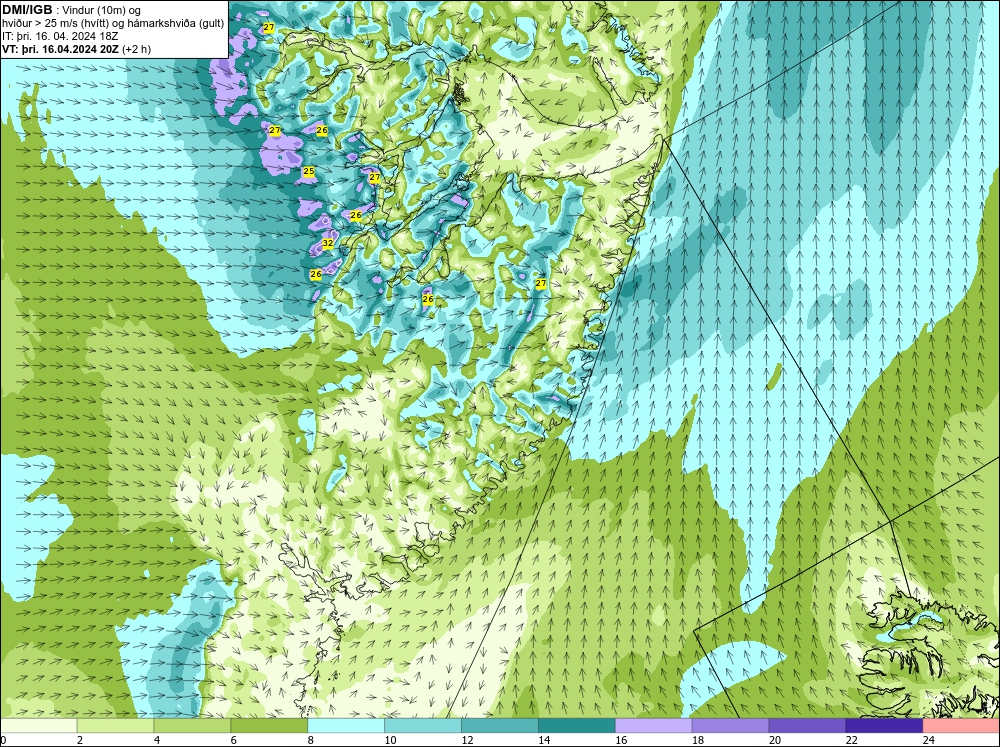This screenshot has width=1000, height=747.
Task: Click the light green 2–4 color scale segment
Action: click(115, 725)
